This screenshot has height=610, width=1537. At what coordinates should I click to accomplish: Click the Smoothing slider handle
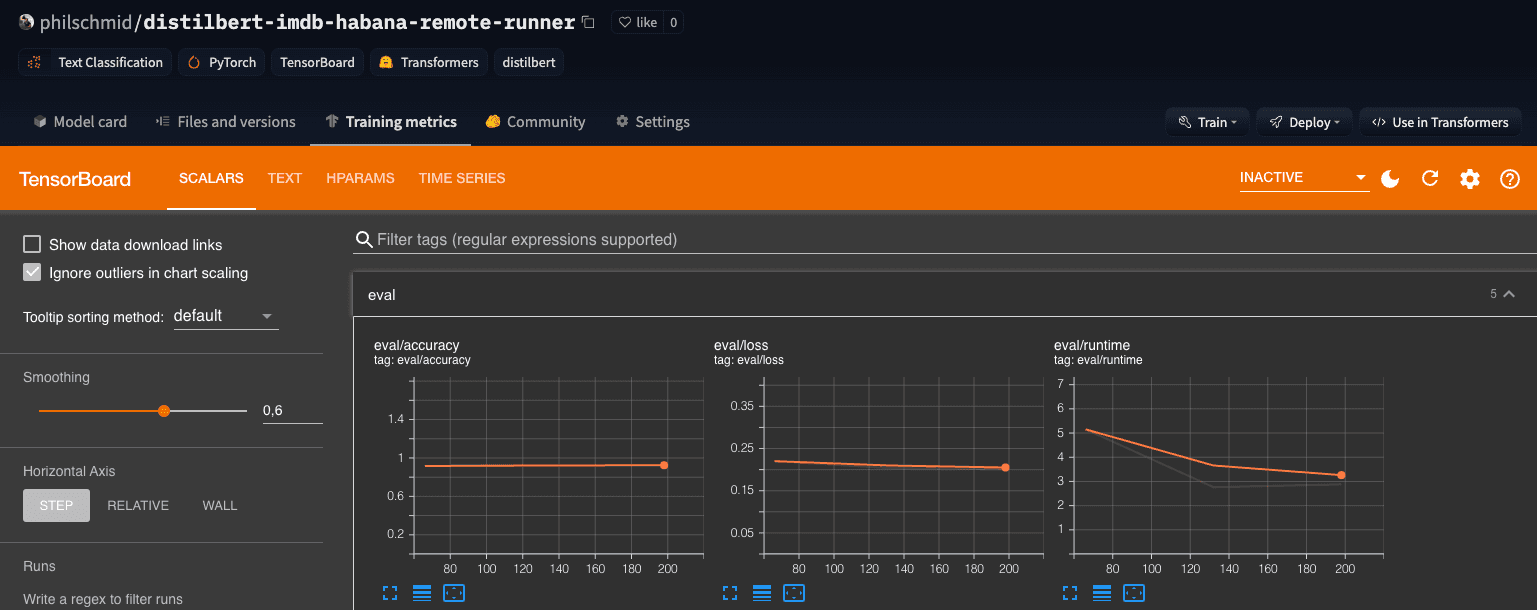pos(164,411)
